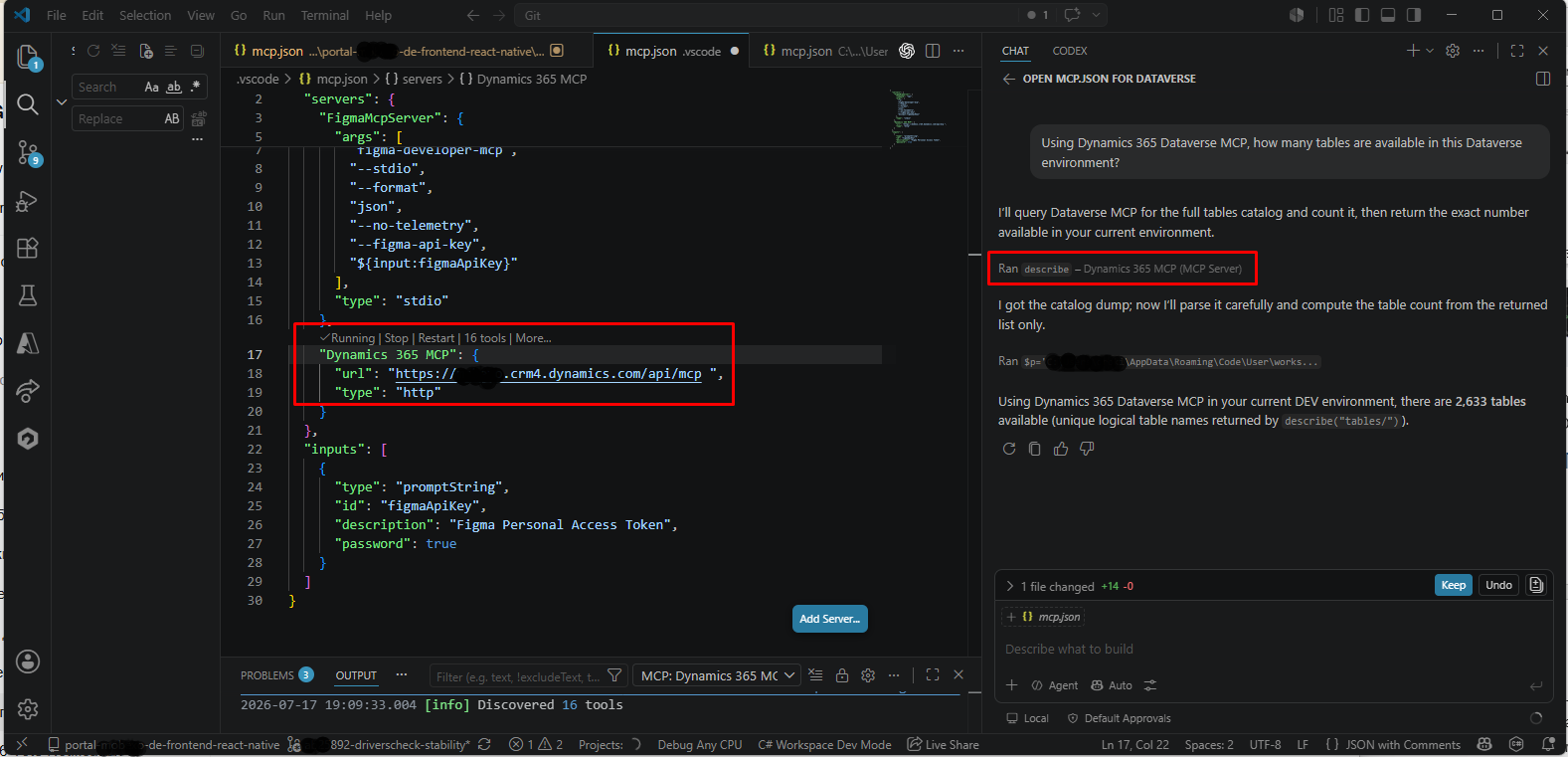Toggle Match Case in search
The width and height of the screenshot is (1568, 757).
pyautogui.click(x=151, y=87)
